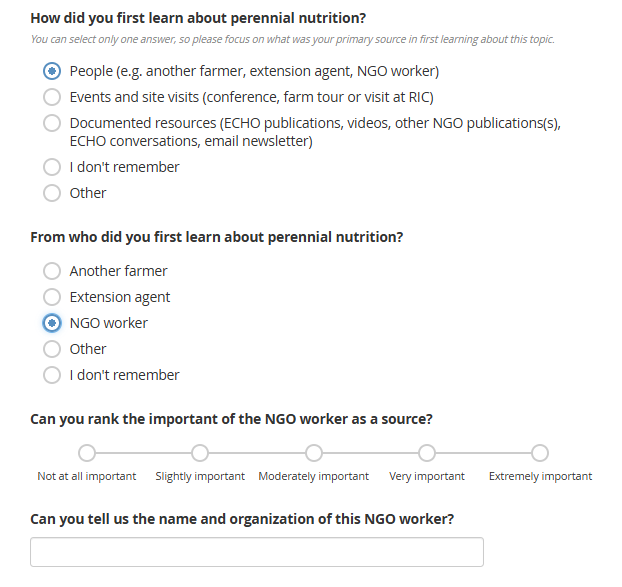Select the People radio option

52,71
